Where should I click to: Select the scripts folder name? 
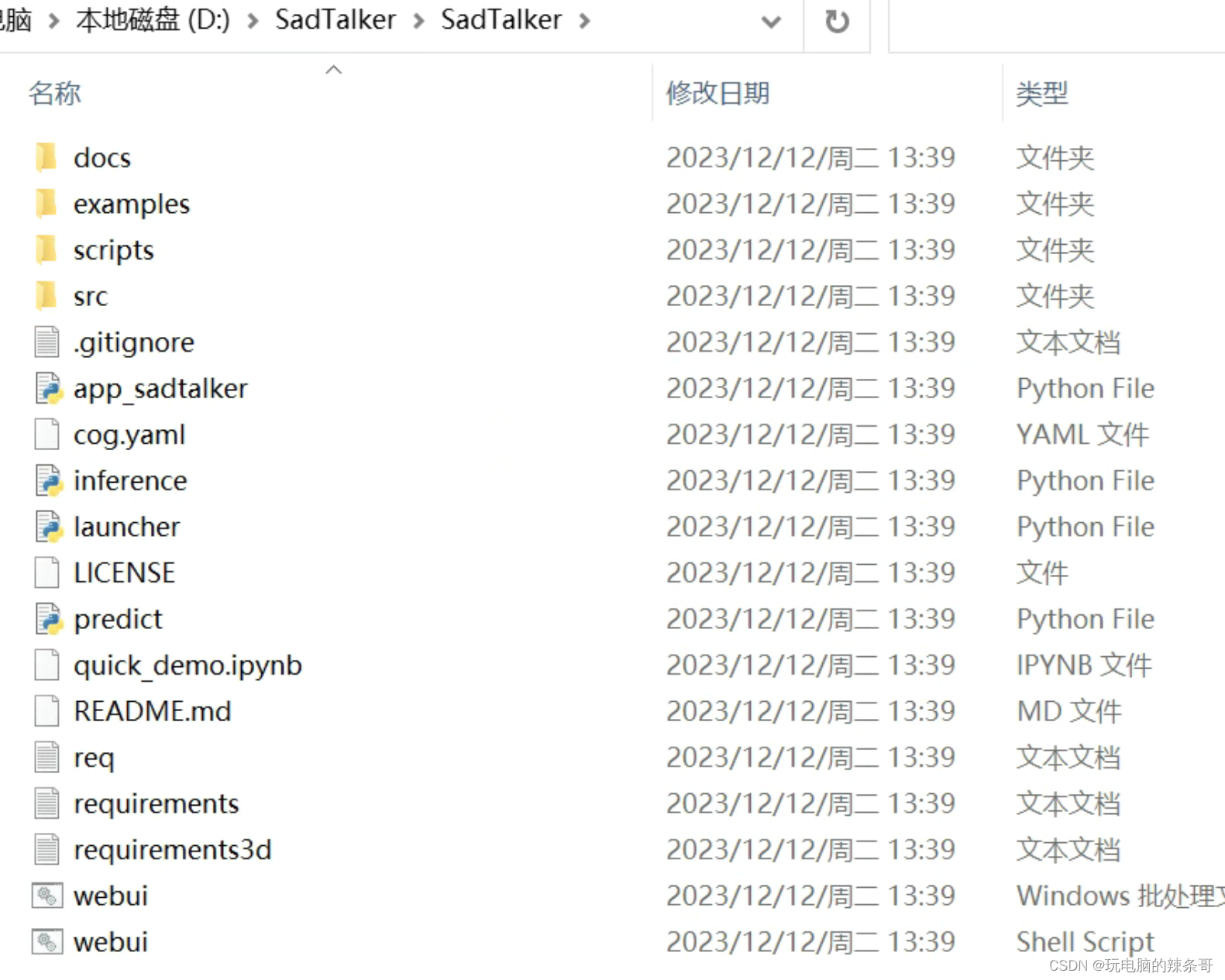[114, 251]
